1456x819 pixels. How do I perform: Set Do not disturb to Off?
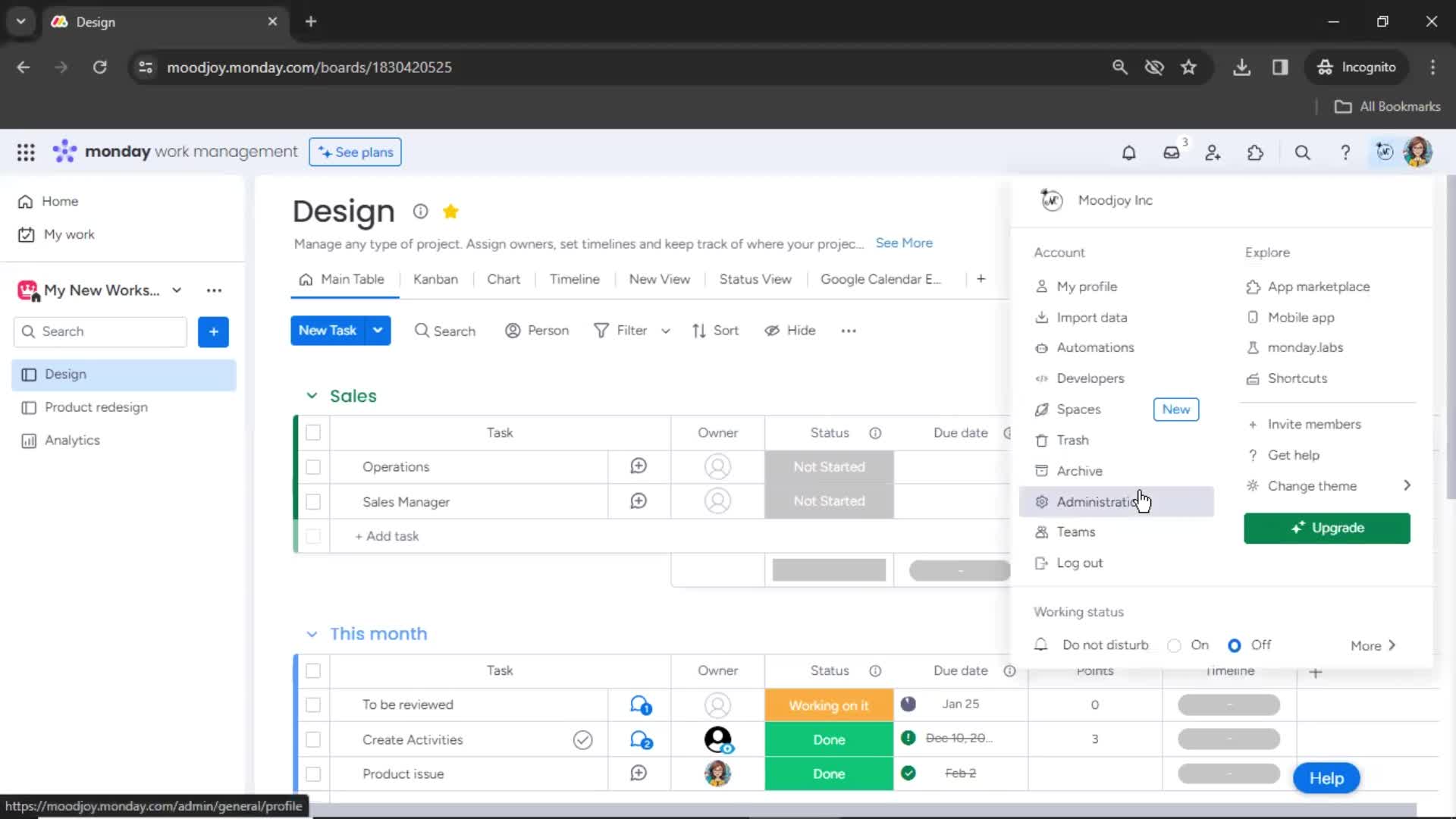pyautogui.click(x=1235, y=645)
